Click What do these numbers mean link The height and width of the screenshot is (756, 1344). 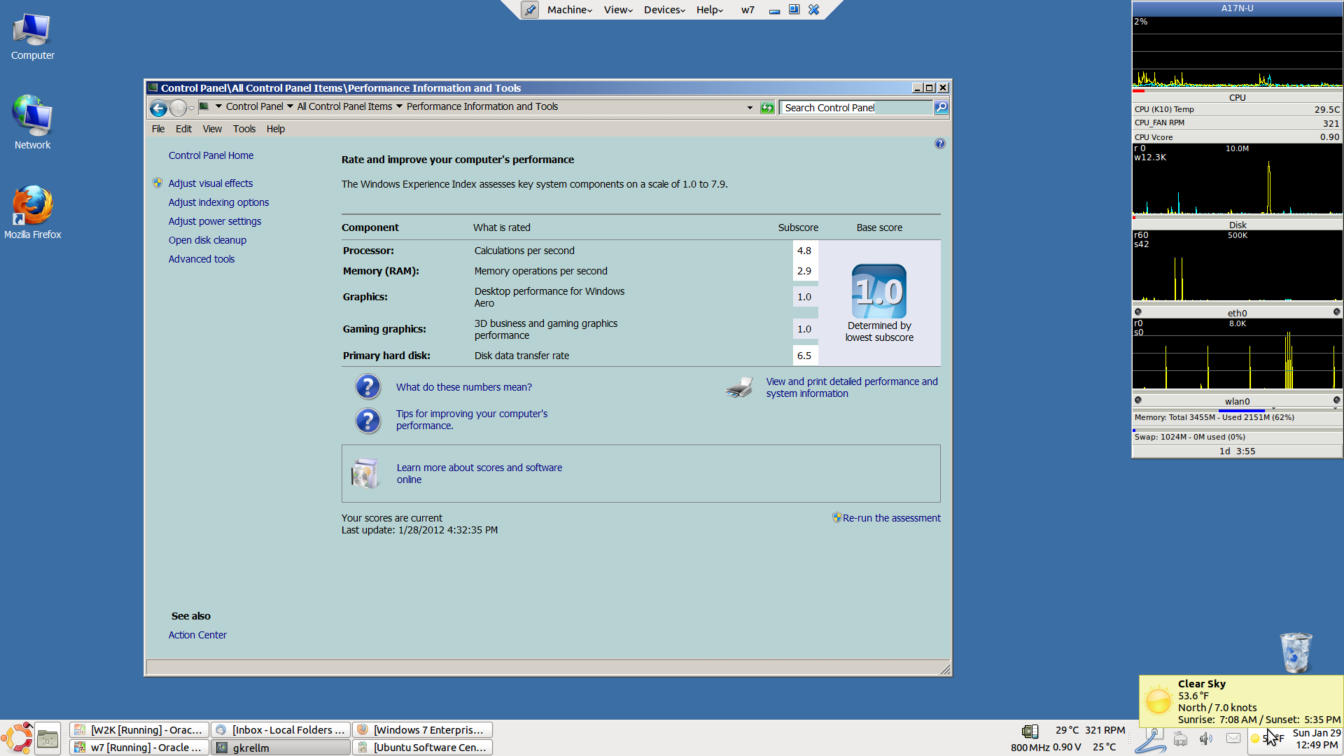pyautogui.click(x=464, y=387)
